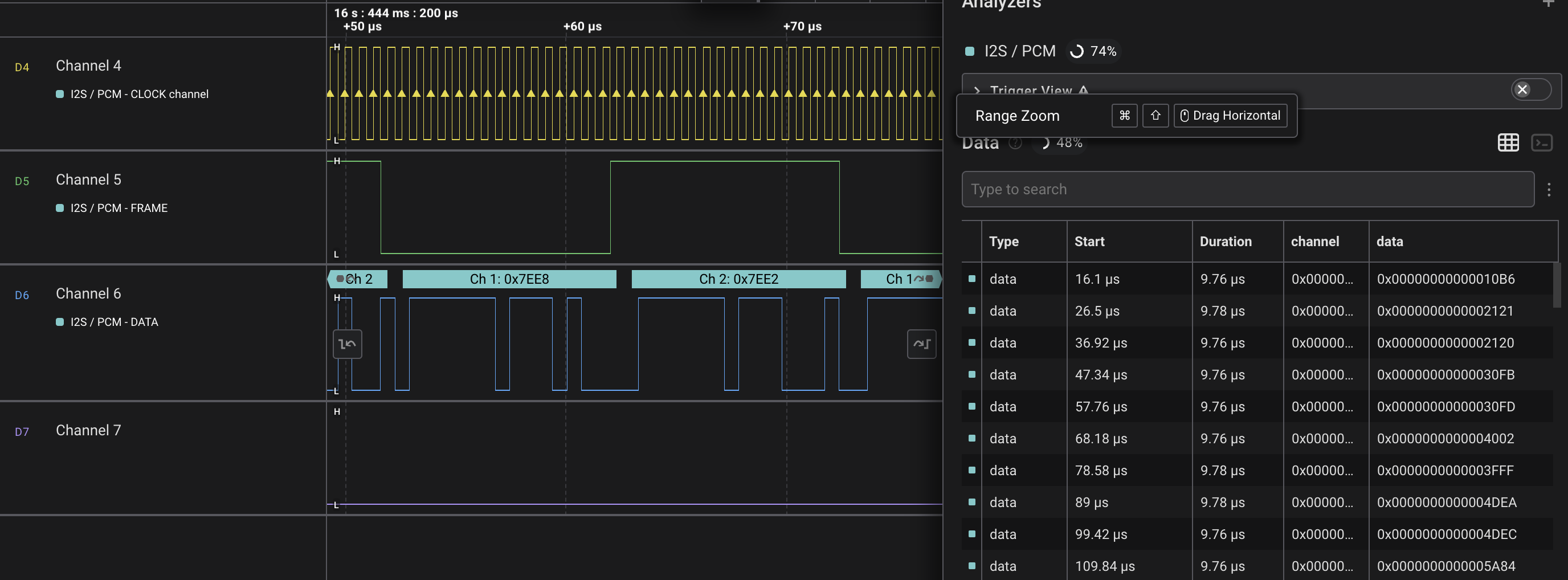Click the row marker for the 57.76 µs entry

971,407
